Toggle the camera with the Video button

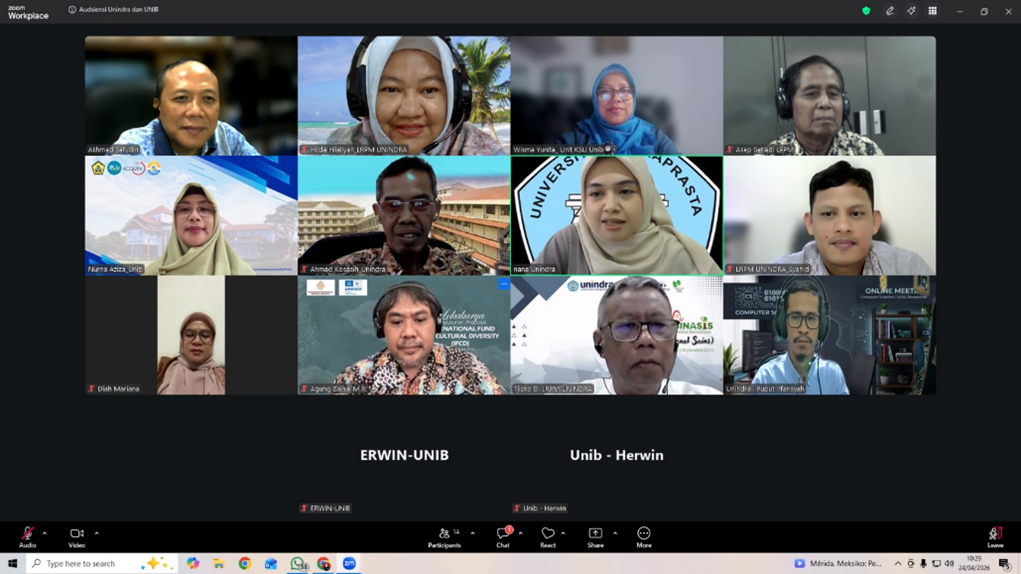coord(76,535)
